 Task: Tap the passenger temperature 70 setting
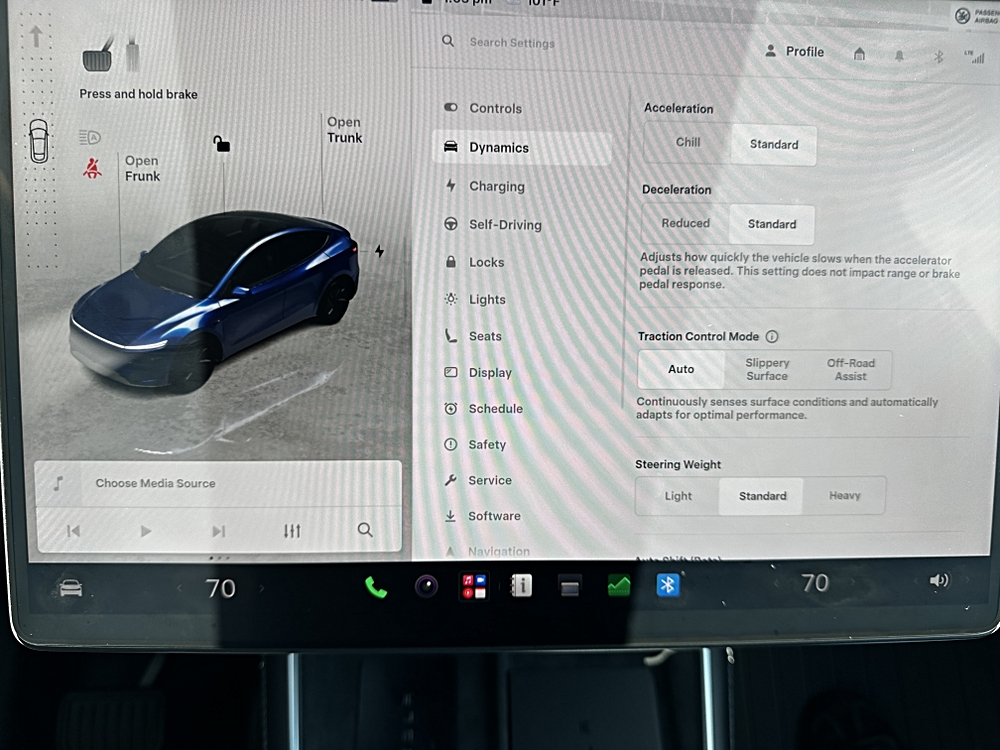click(815, 583)
